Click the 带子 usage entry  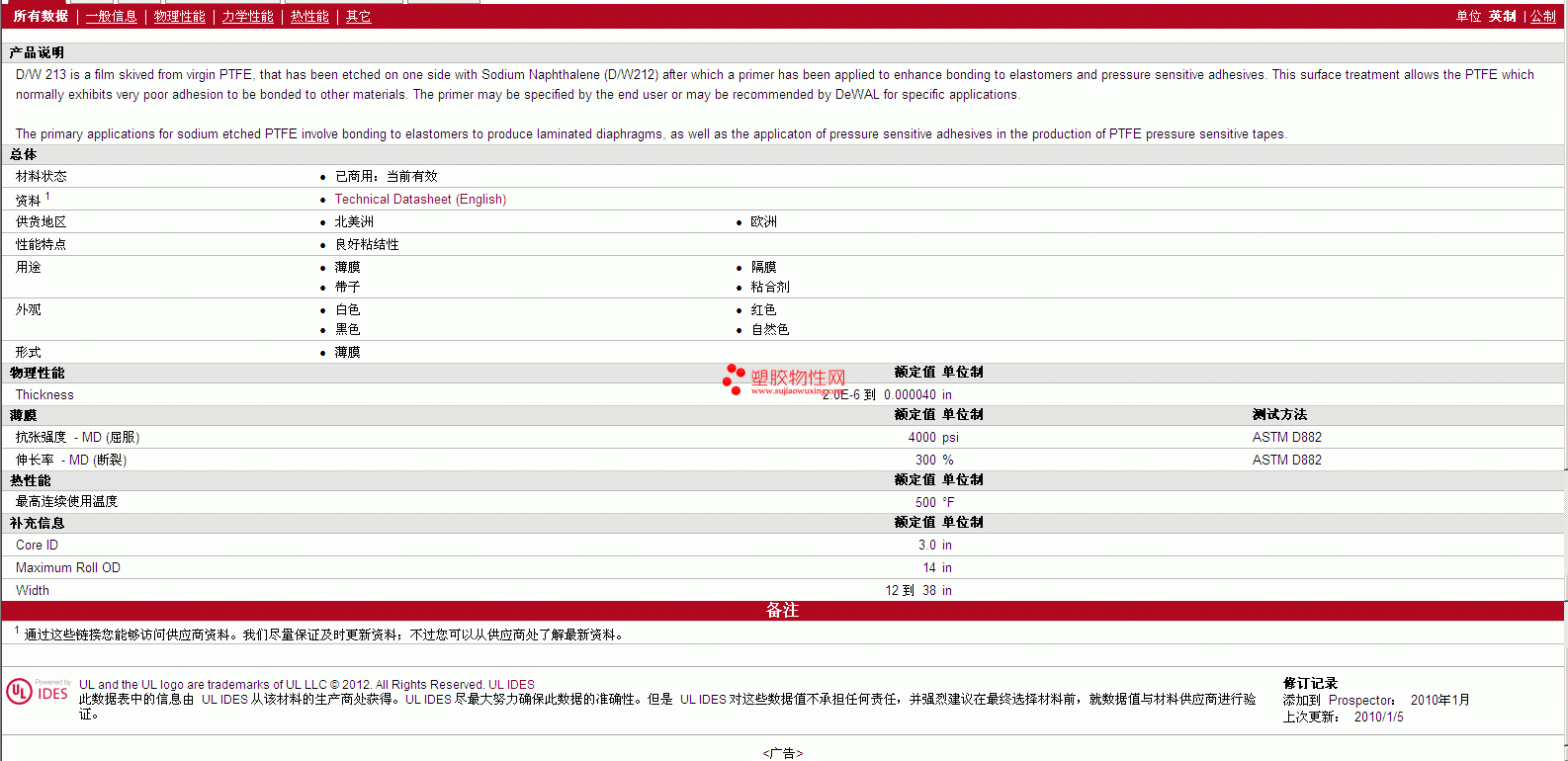tap(347, 287)
